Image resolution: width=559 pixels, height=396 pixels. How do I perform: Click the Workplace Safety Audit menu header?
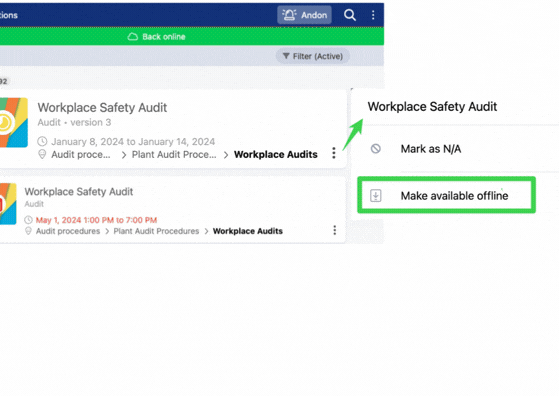432,106
